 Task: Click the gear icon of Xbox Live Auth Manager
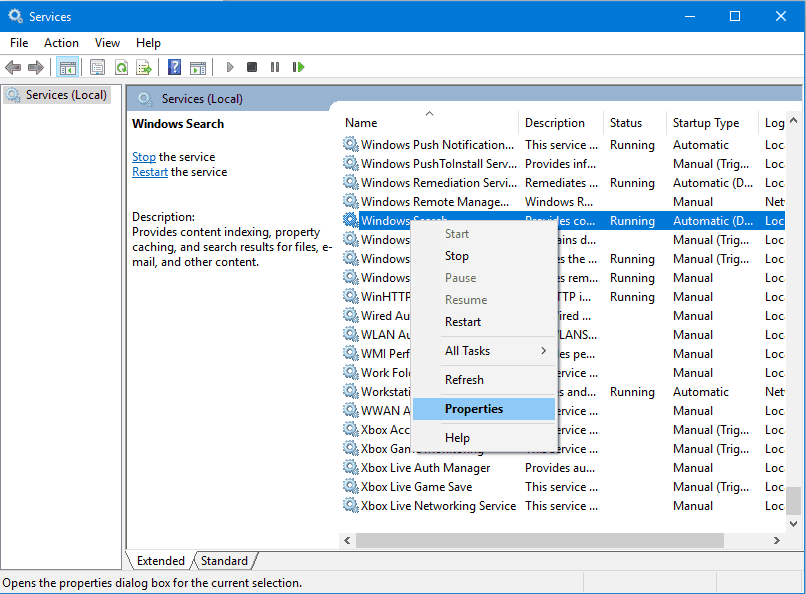pyautogui.click(x=351, y=468)
